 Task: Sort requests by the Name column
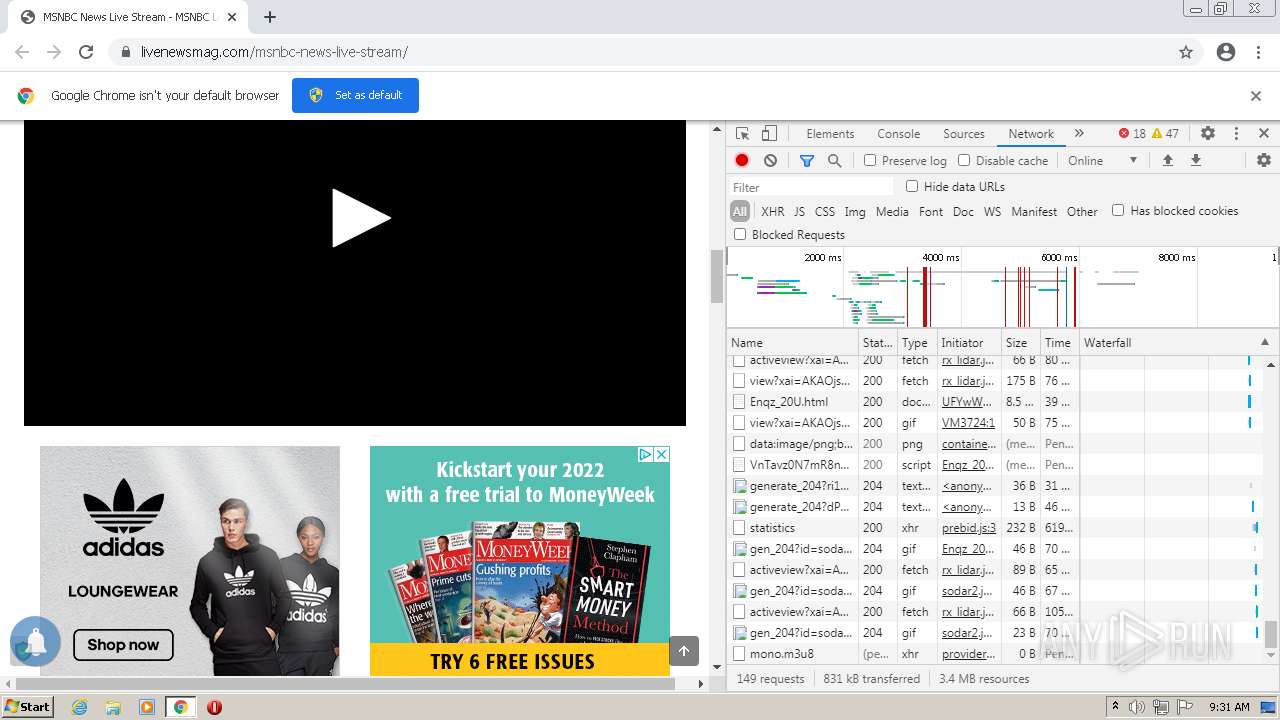coord(793,342)
